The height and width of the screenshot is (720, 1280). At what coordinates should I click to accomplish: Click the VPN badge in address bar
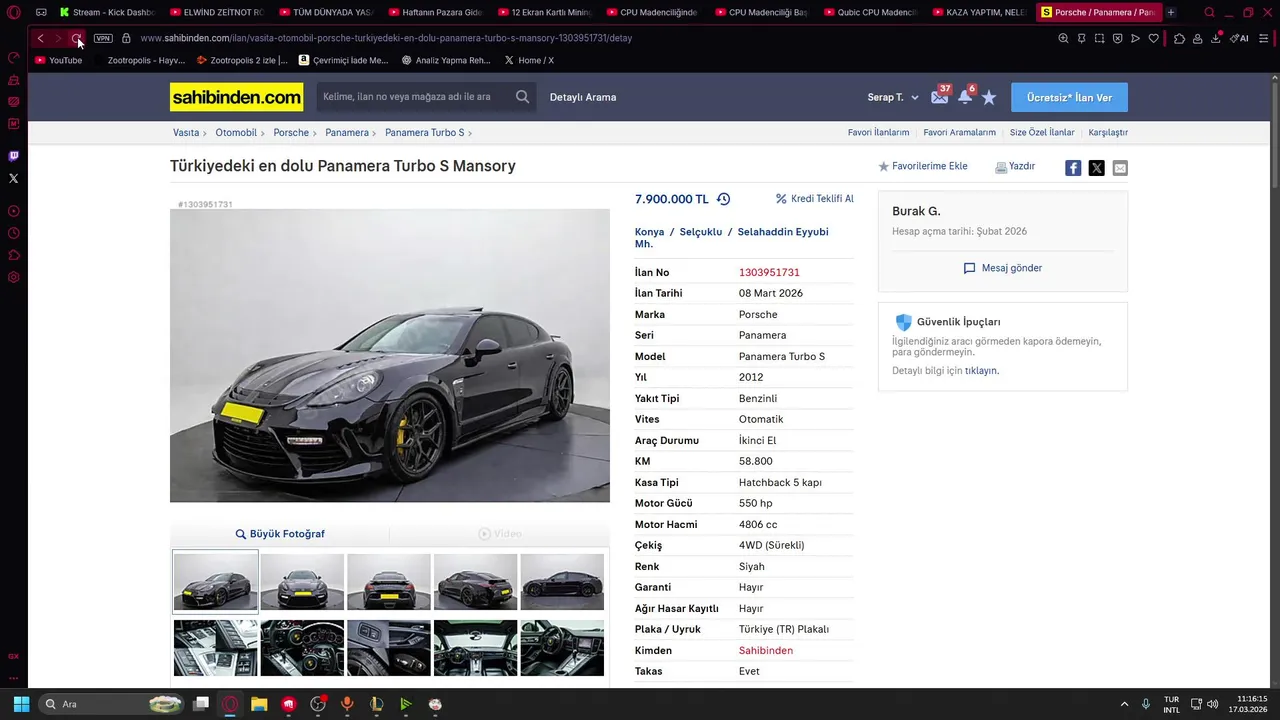coord(103,38)
